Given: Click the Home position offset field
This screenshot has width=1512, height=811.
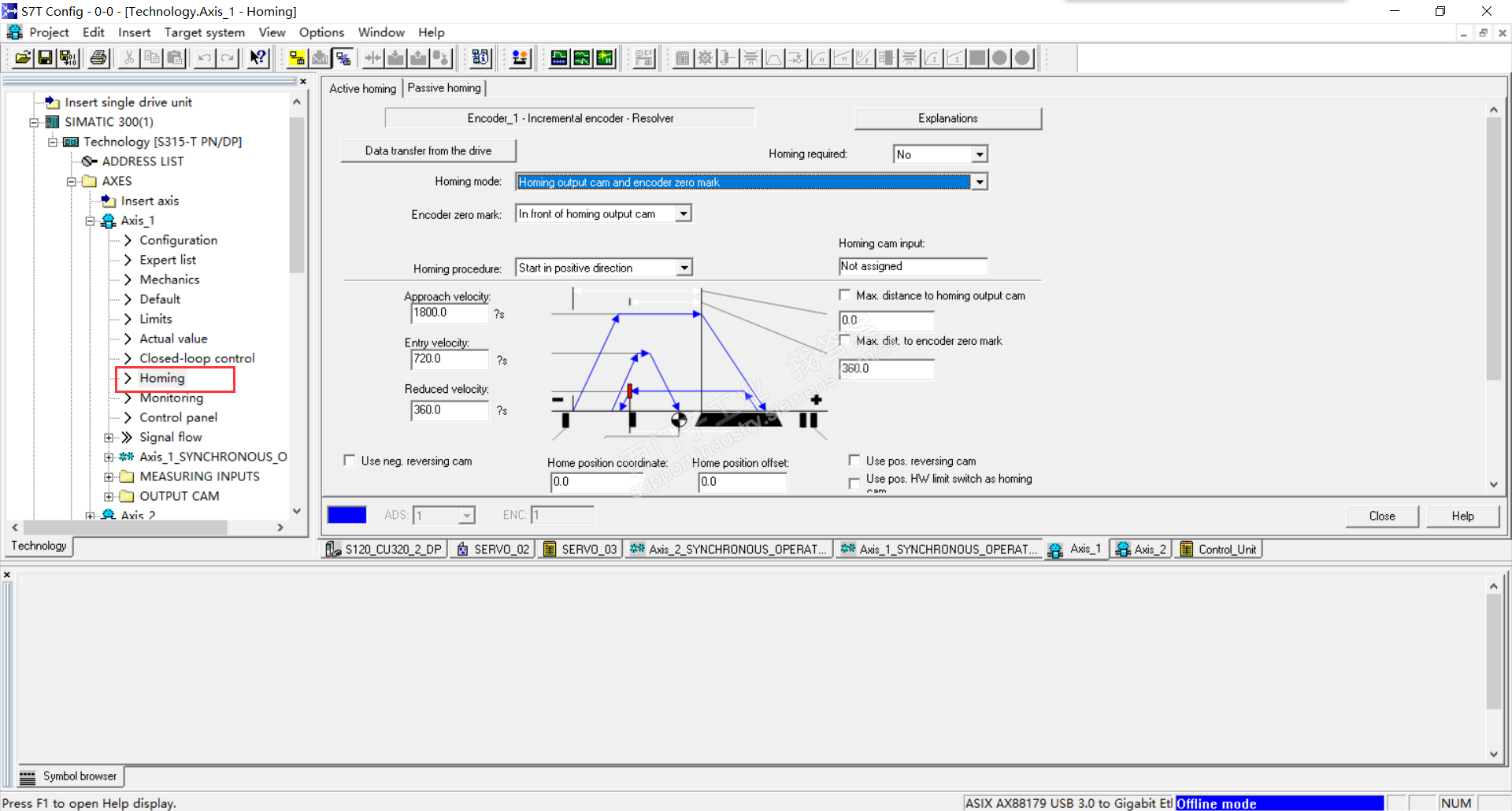Looking at the screenshot, I should pyautogui.click(x=743, y=482).
